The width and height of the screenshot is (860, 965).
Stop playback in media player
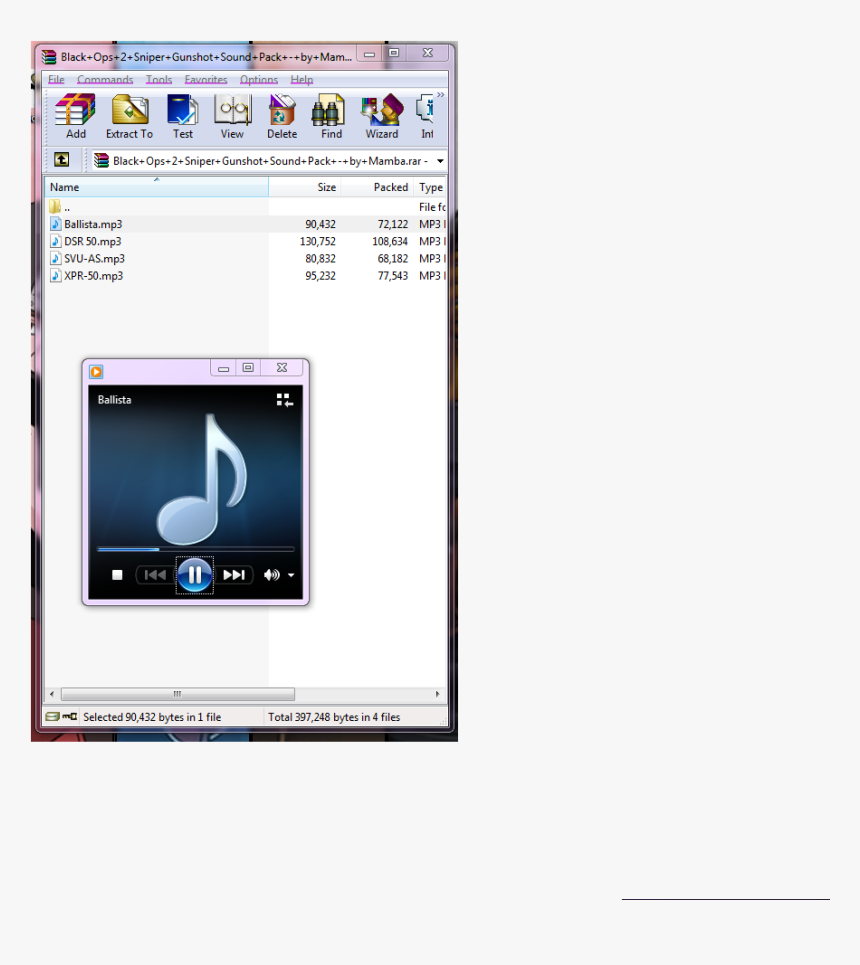point(117,575)
